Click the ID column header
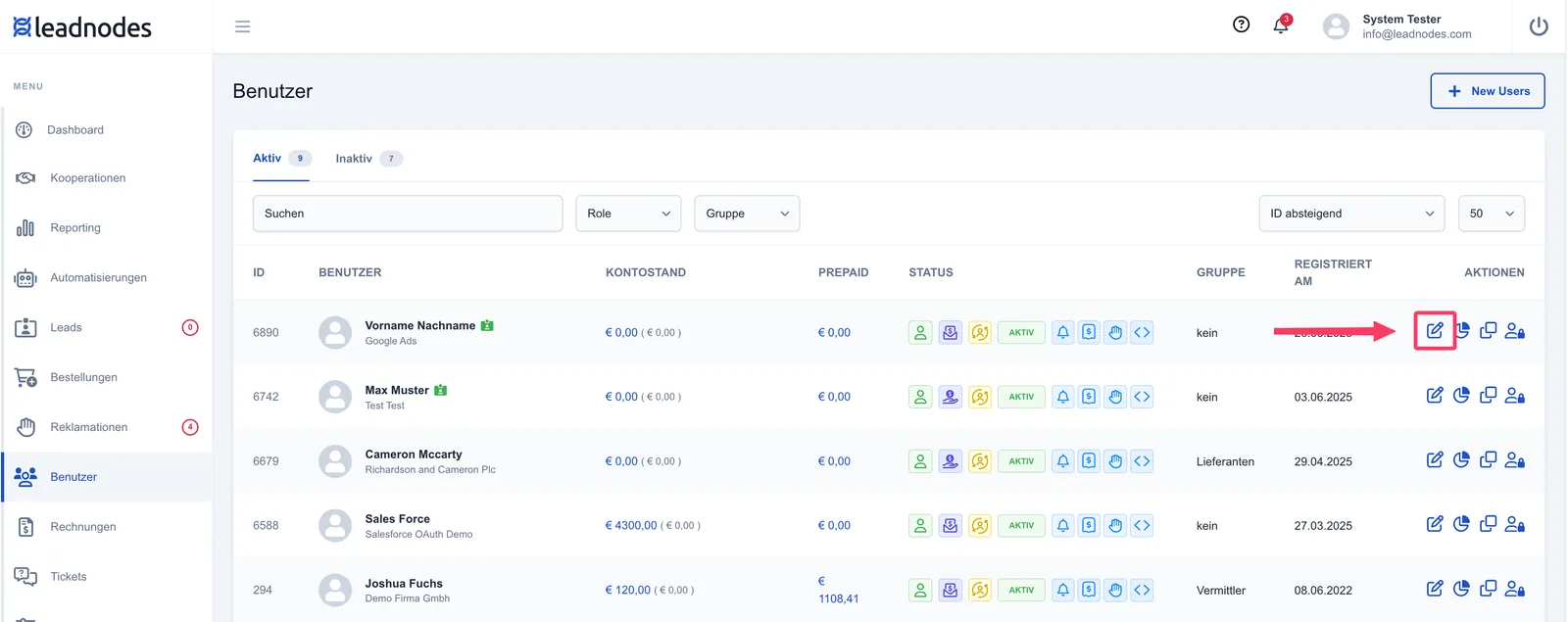Screen dimensions: 1568x622 click(259, 272)
